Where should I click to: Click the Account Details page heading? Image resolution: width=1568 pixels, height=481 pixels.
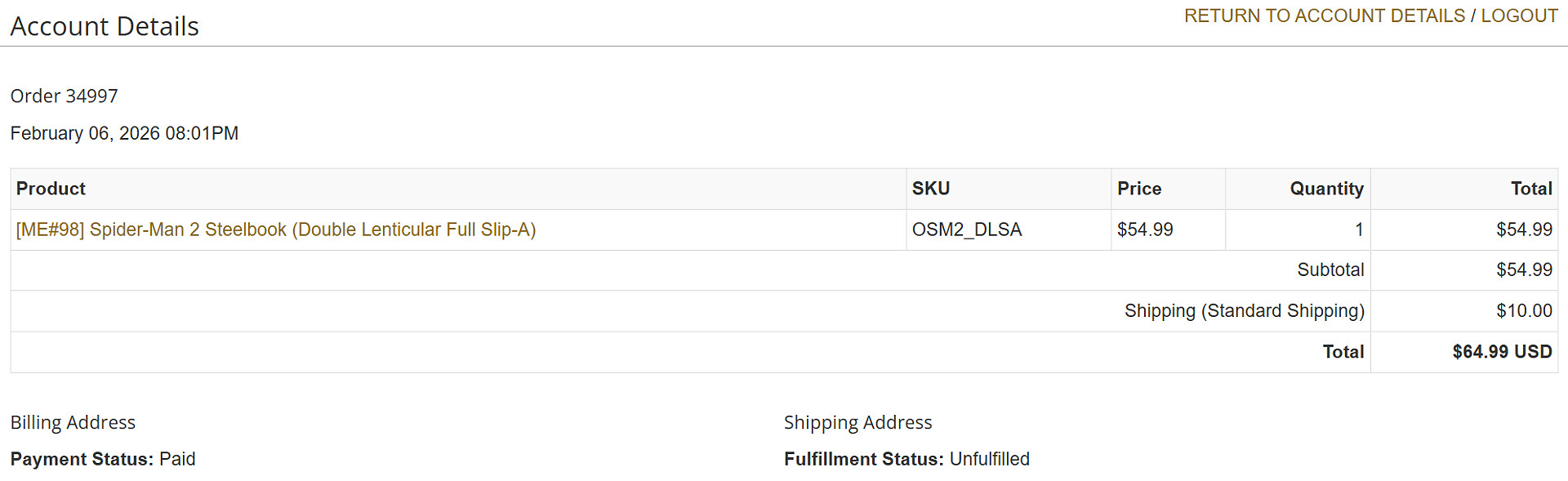[x=105, y=26]
